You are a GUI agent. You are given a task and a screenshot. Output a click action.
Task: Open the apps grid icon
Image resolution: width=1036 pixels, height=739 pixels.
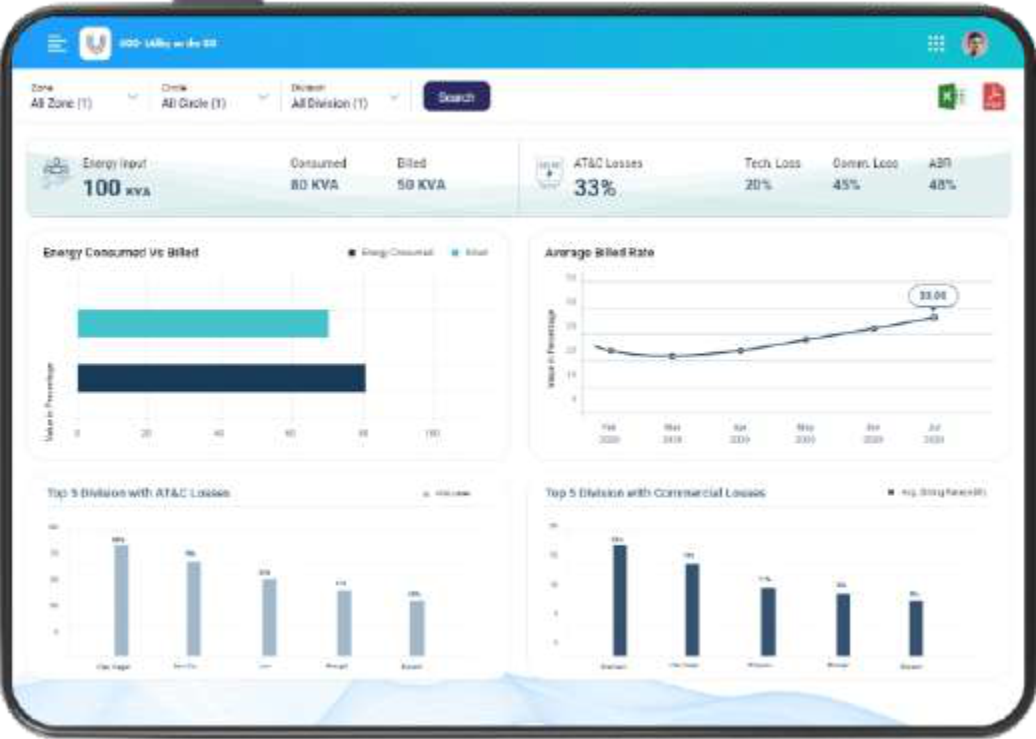936,43
